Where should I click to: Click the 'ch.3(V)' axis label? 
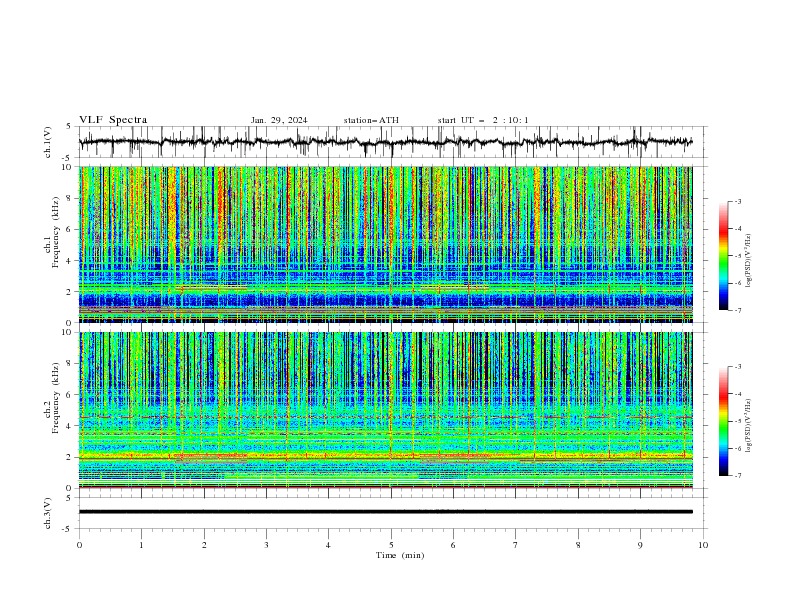pos(48,513)
